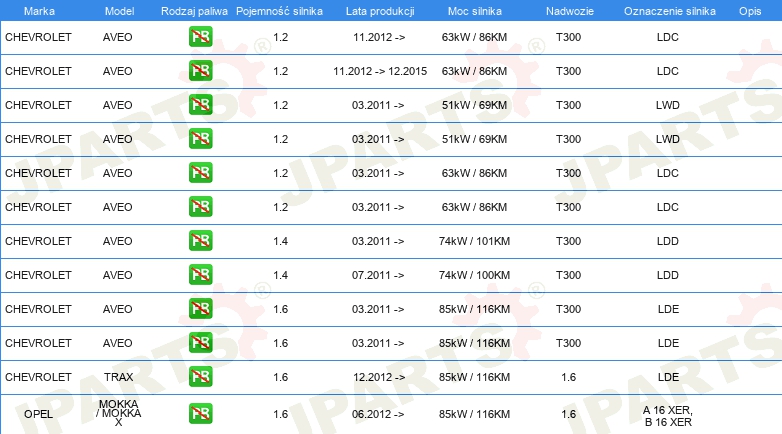Click the Rodzaj paliwa column header
782x434 pixels.
pos(194,11)
